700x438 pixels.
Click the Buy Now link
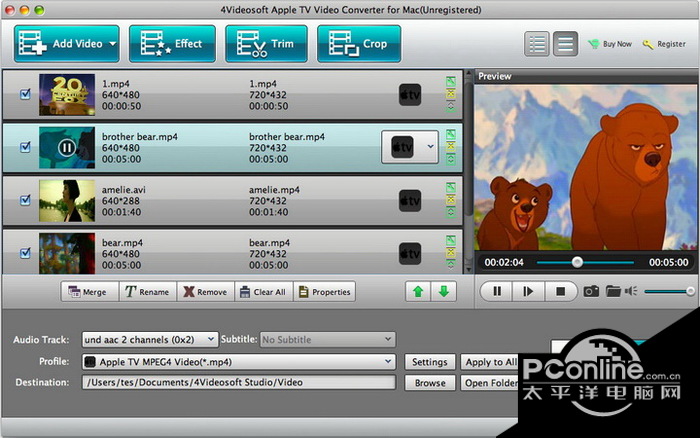[610, 44]
